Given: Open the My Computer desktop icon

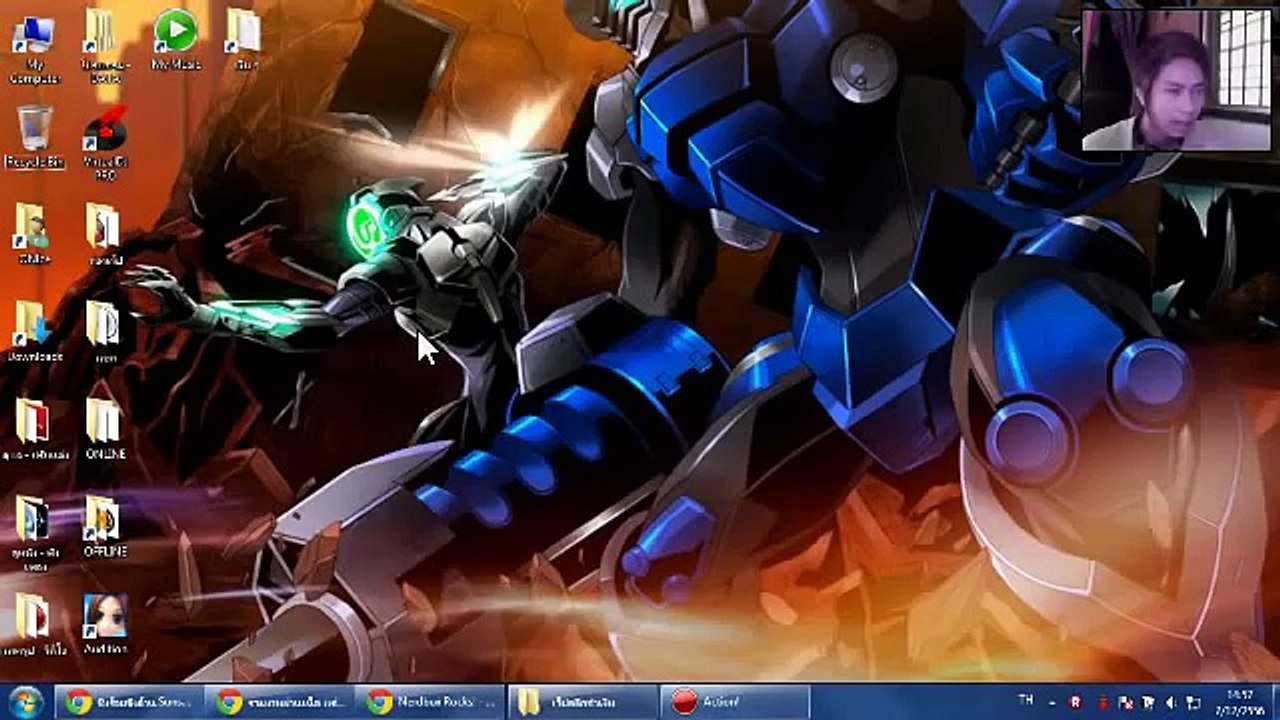Looking at the screenshot, I should pos(34,47).
